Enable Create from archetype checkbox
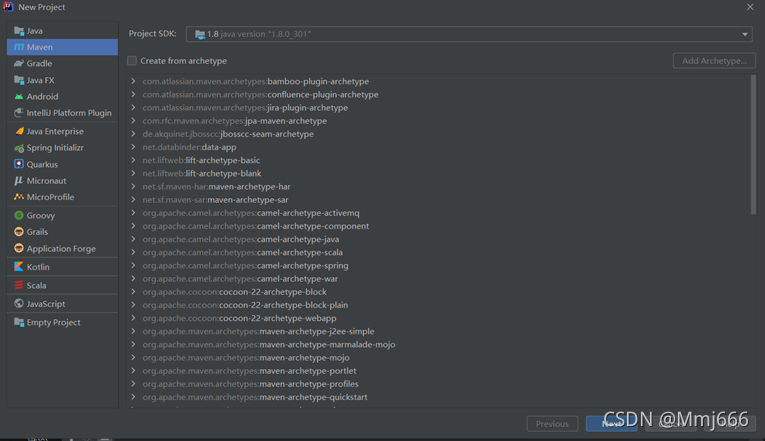 (x=132, y=61)
